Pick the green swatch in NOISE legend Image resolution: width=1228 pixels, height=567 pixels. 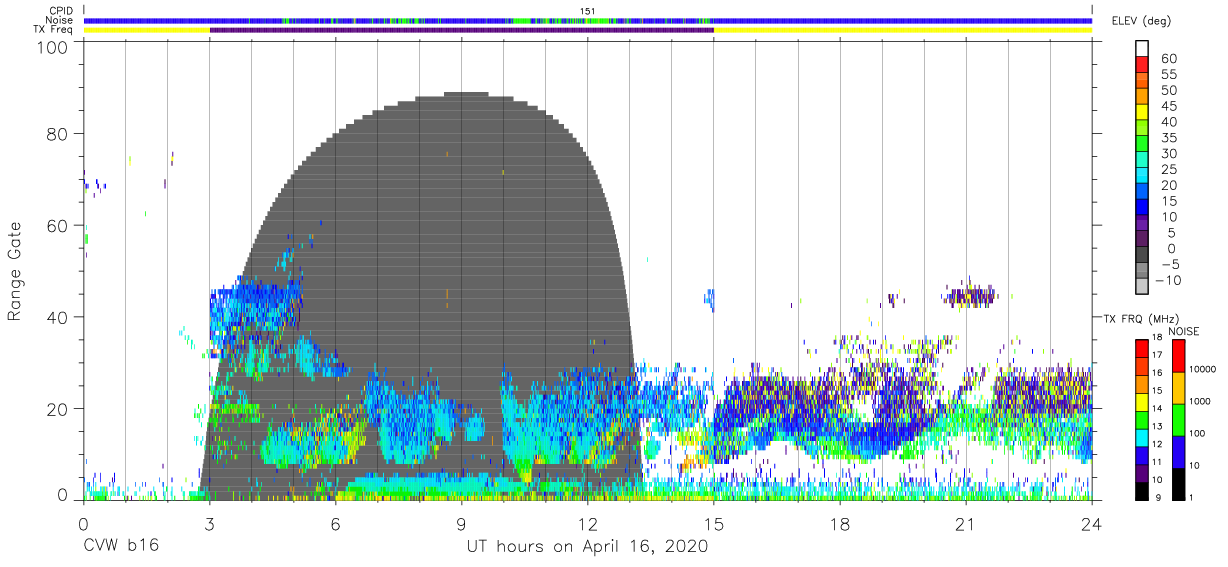1179,419
